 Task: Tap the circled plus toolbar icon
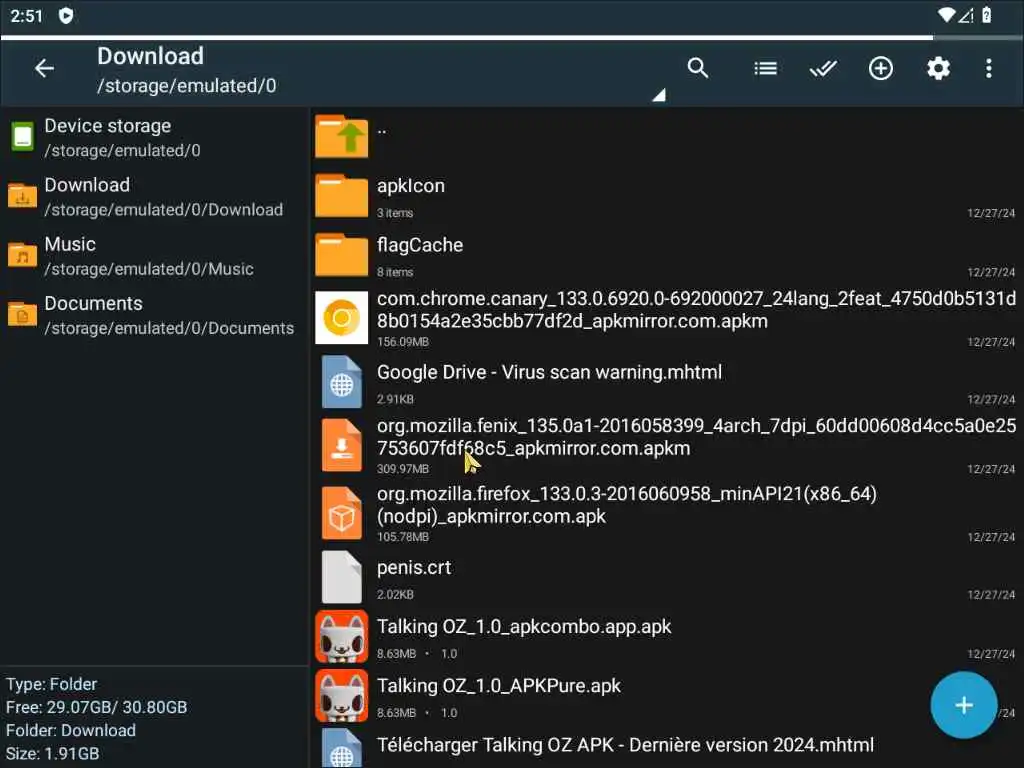880,68
